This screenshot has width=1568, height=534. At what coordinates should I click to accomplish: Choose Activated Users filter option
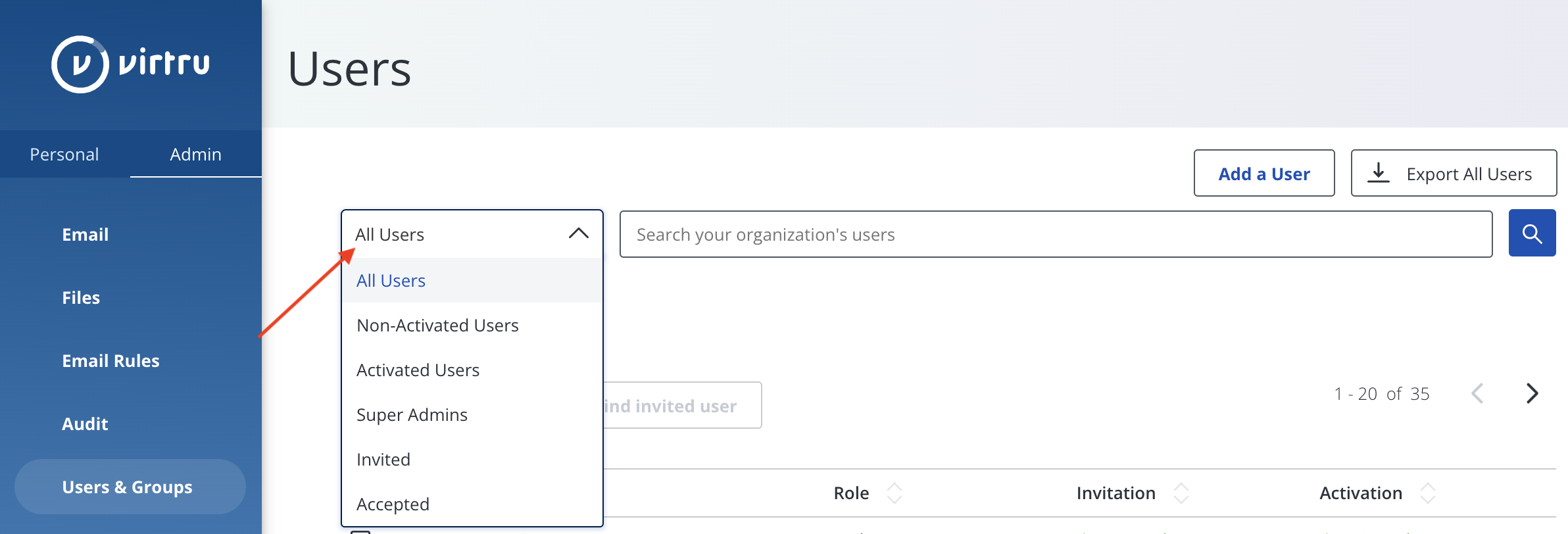pos(472,370)
